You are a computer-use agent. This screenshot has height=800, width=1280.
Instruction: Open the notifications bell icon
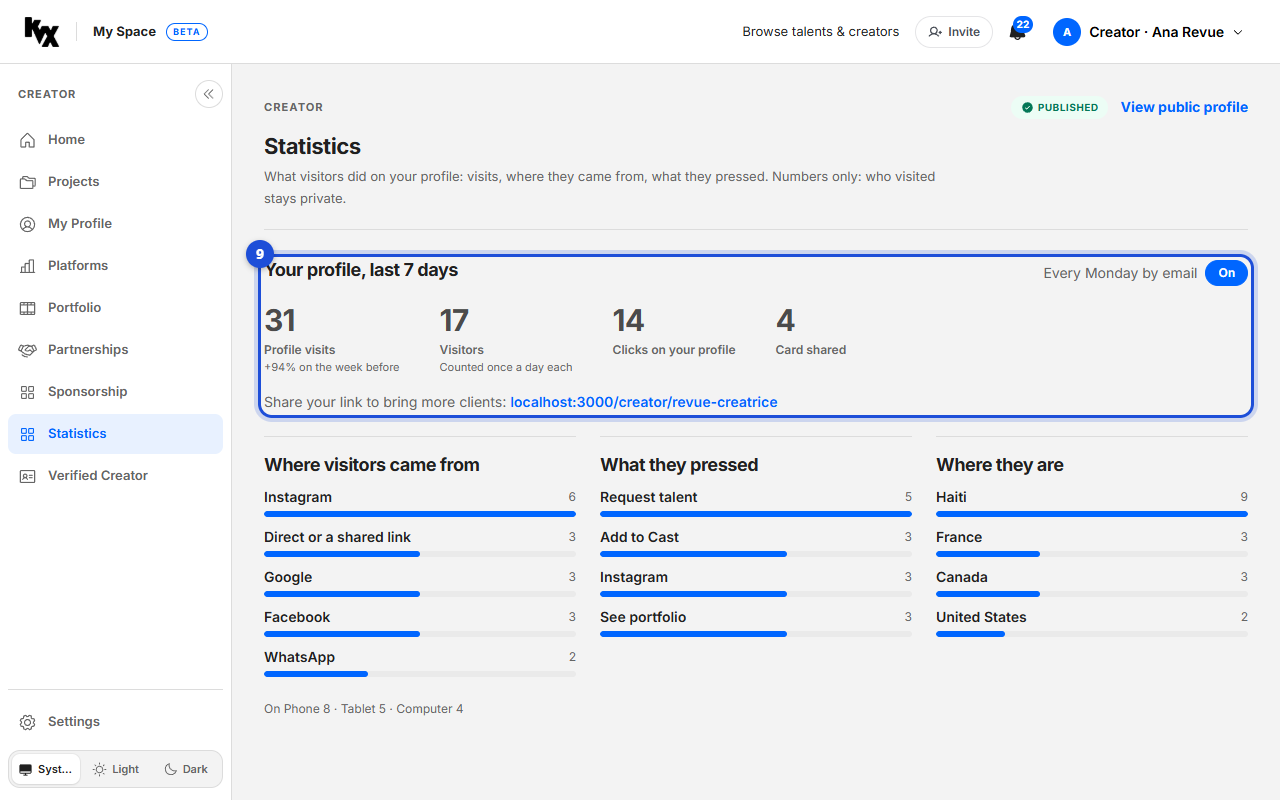pos(1017,32)
